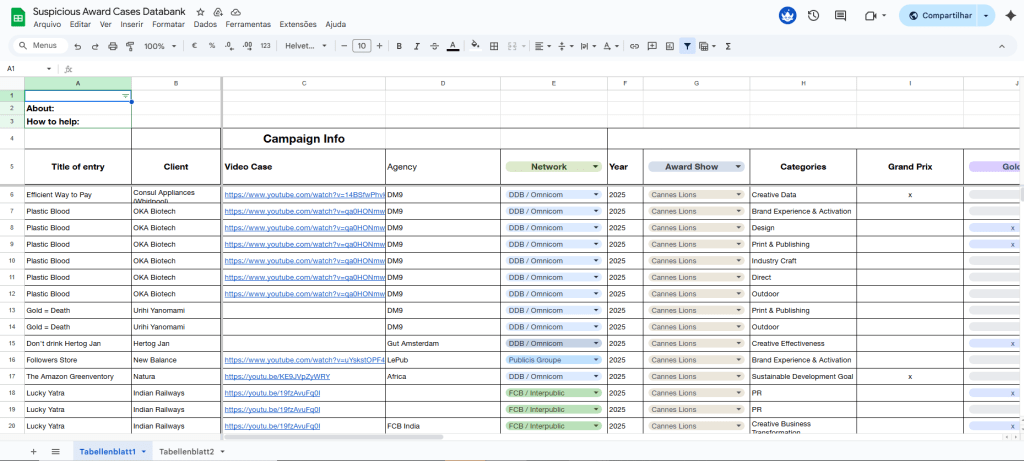Image resolution: width=1024 pixels, height=461 pixels.
Task: Select the paint format roller tool
Action: pyautogui.click(x=129, y=46)
